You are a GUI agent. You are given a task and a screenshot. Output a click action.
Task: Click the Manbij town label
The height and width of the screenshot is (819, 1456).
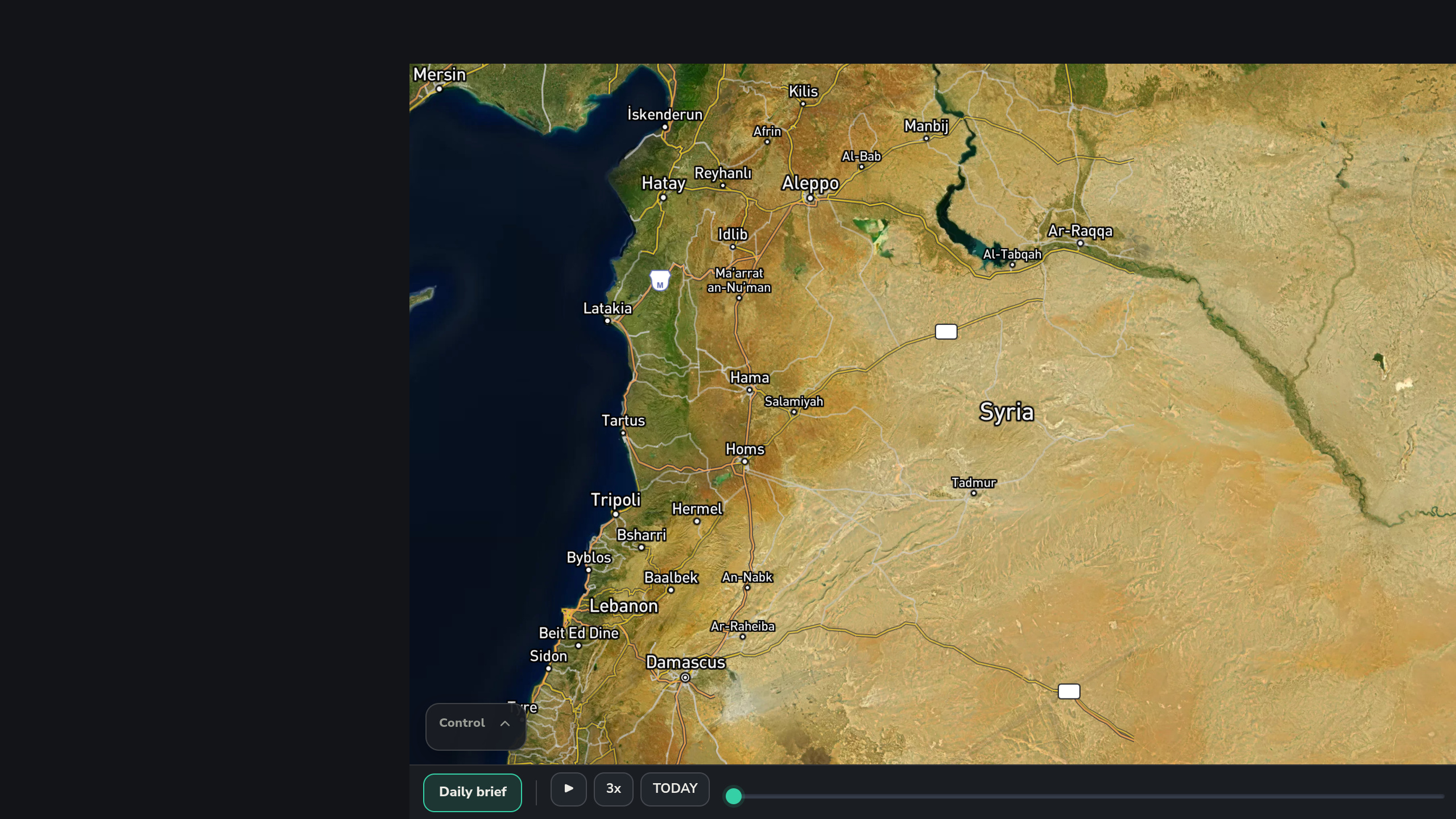click(926, 126)
